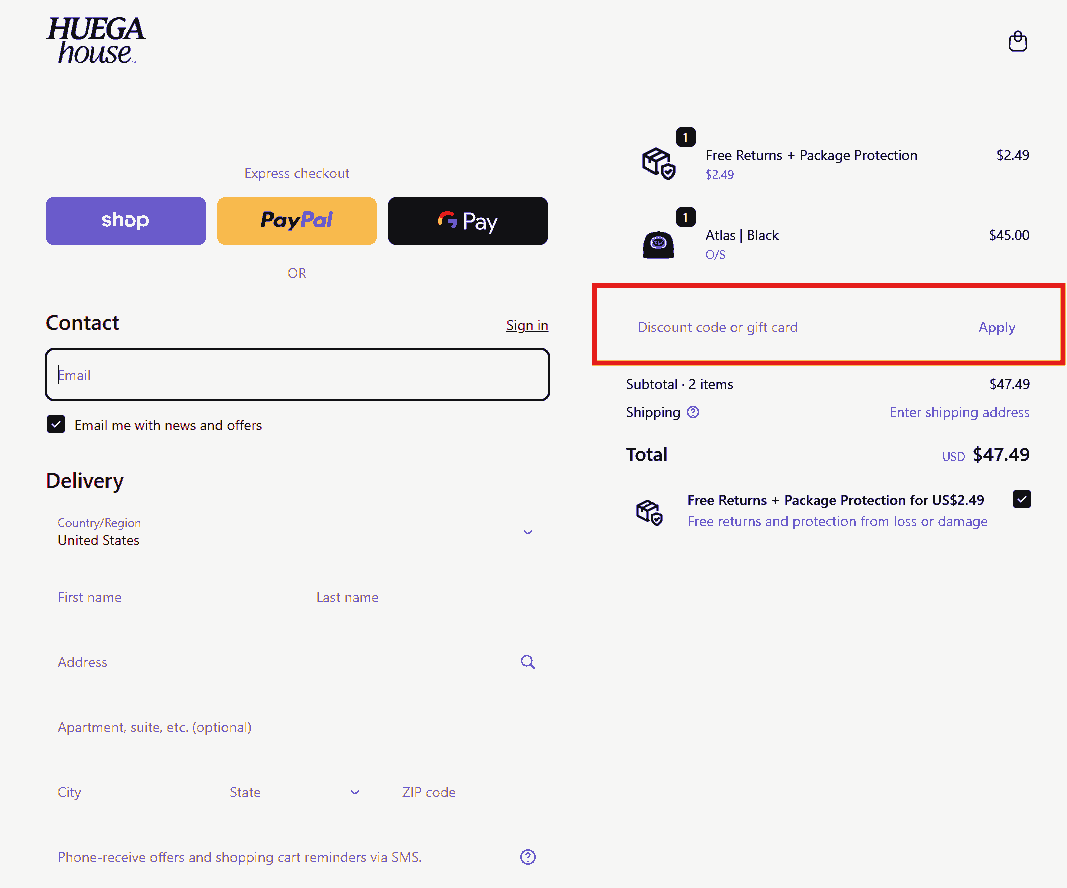Viewport: 1067px width, 888px height.
Task: Toggle the Free Returns + Package Protection checkbox
Action: (1021, 499)
